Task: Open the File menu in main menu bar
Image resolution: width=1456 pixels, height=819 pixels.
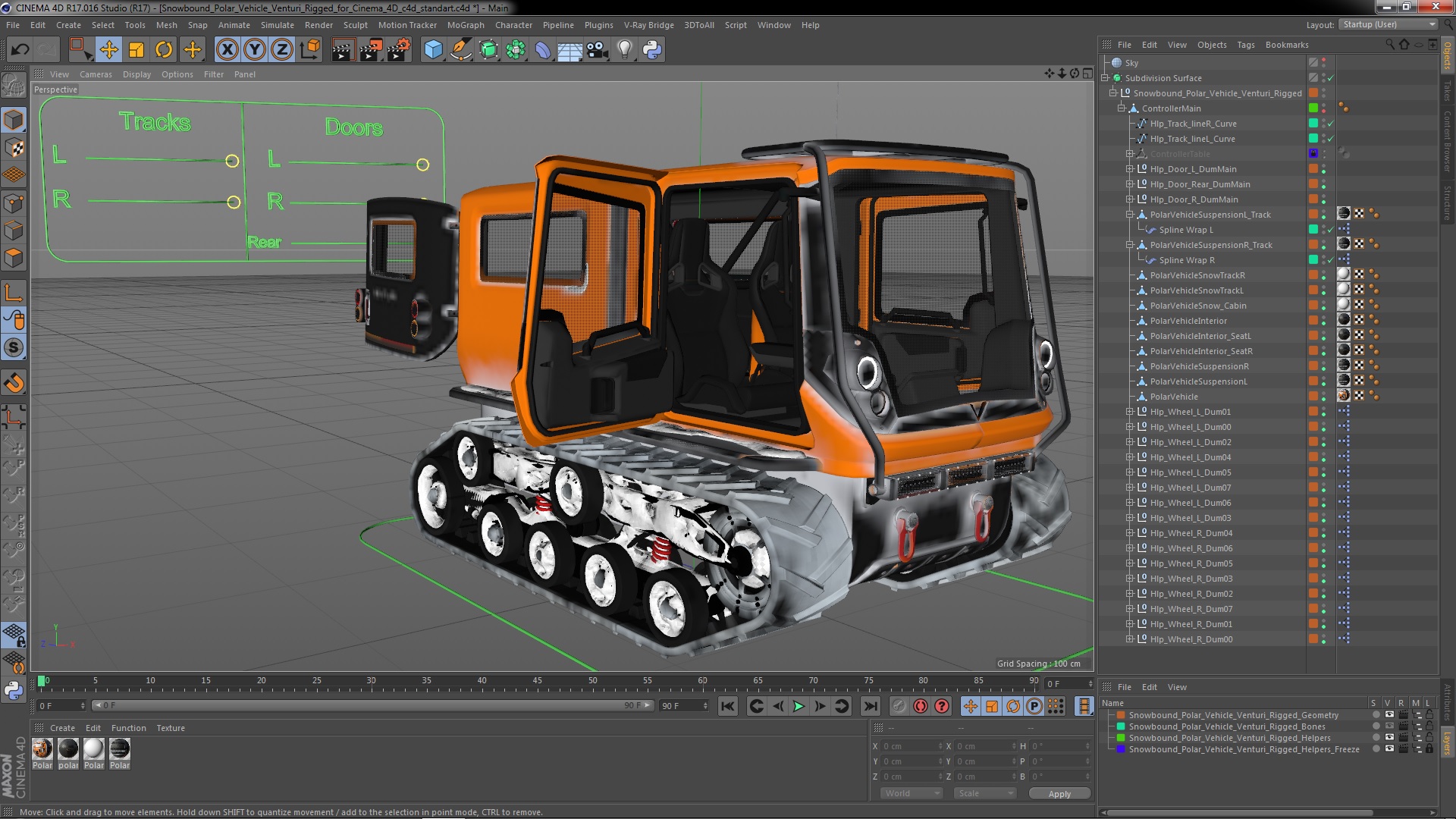Action: coord(13,25)
